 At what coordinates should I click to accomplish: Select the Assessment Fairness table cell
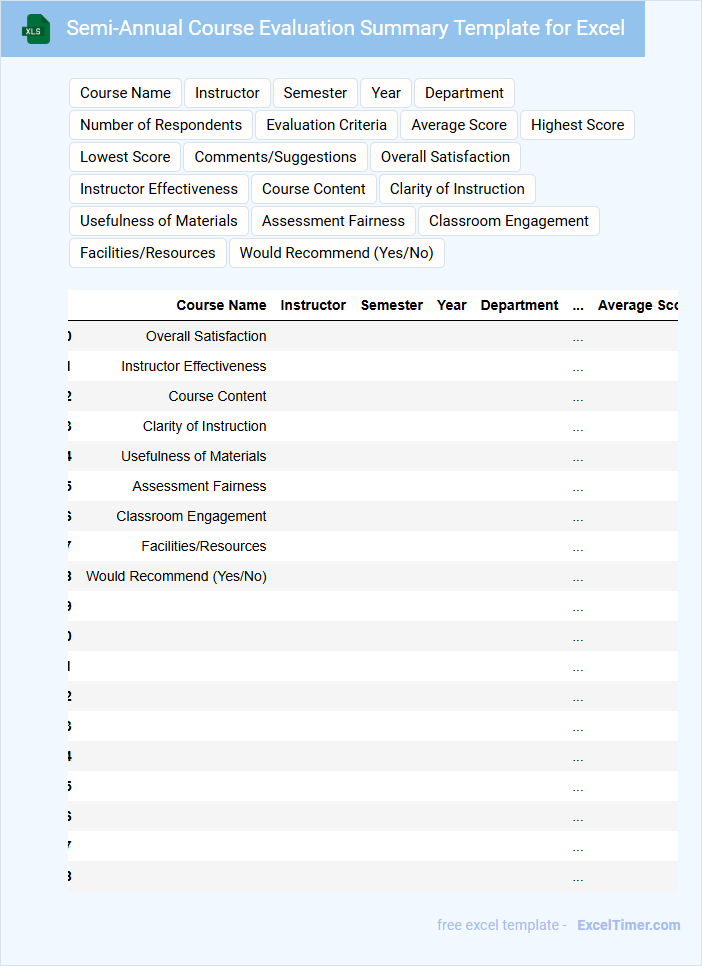coord(199,487)
